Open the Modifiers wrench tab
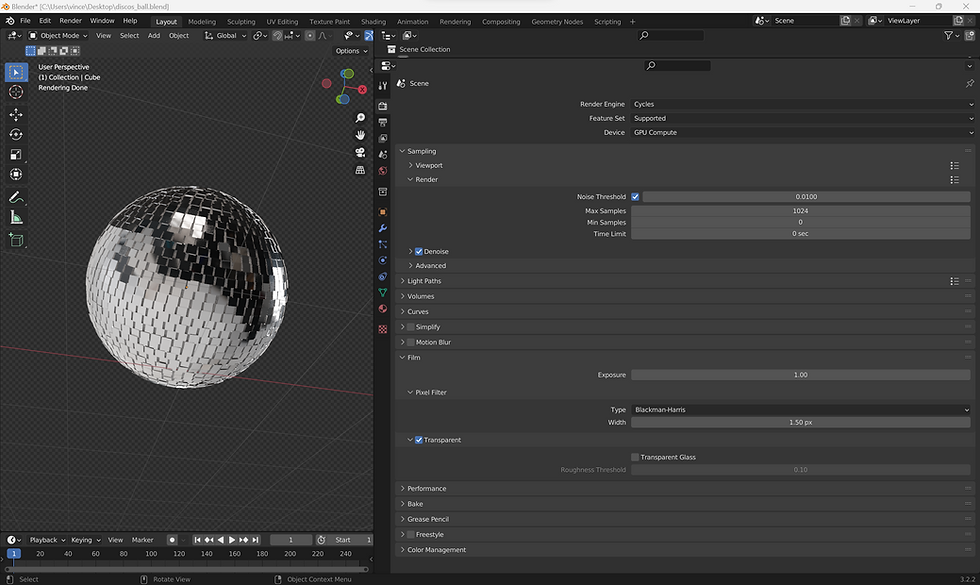The image size is (980, 585). [382, 228]
